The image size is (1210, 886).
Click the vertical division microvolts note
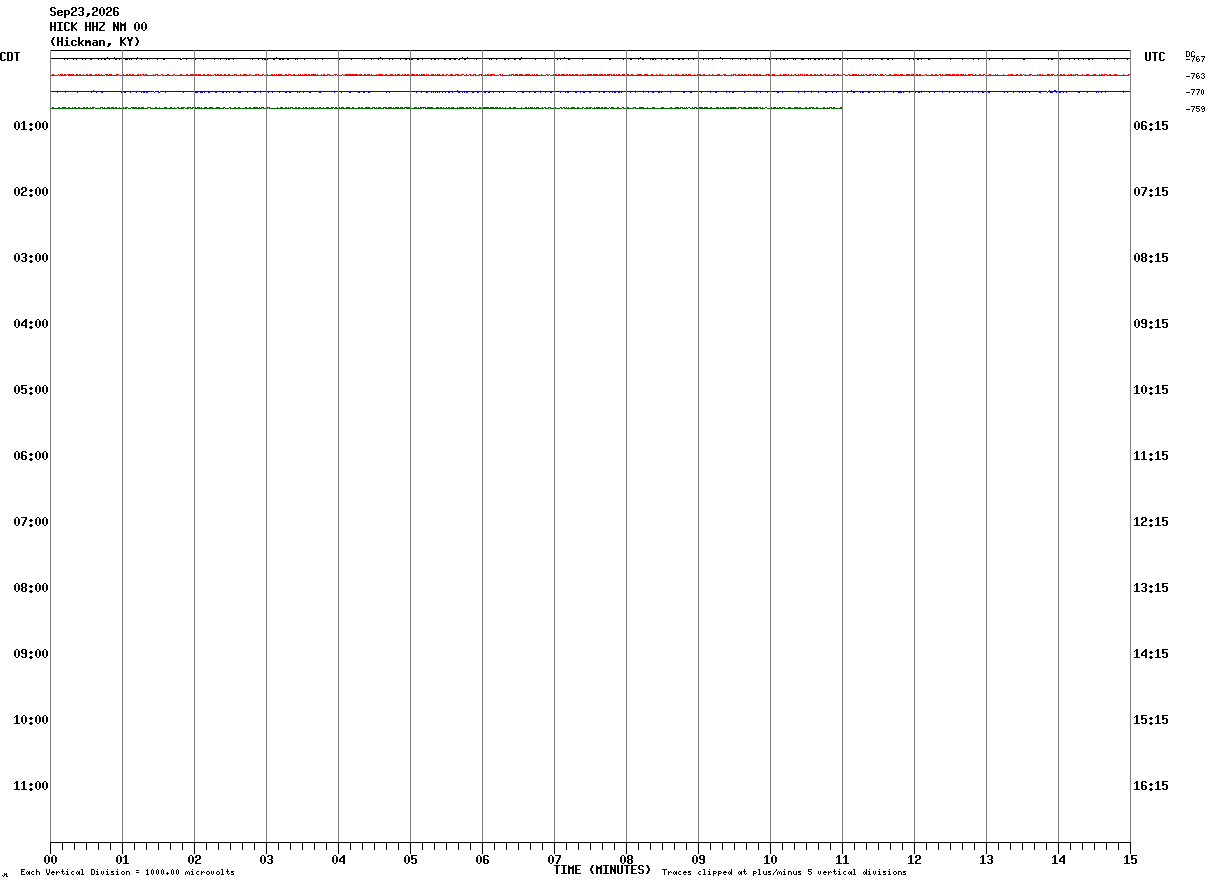pos(127,872)
